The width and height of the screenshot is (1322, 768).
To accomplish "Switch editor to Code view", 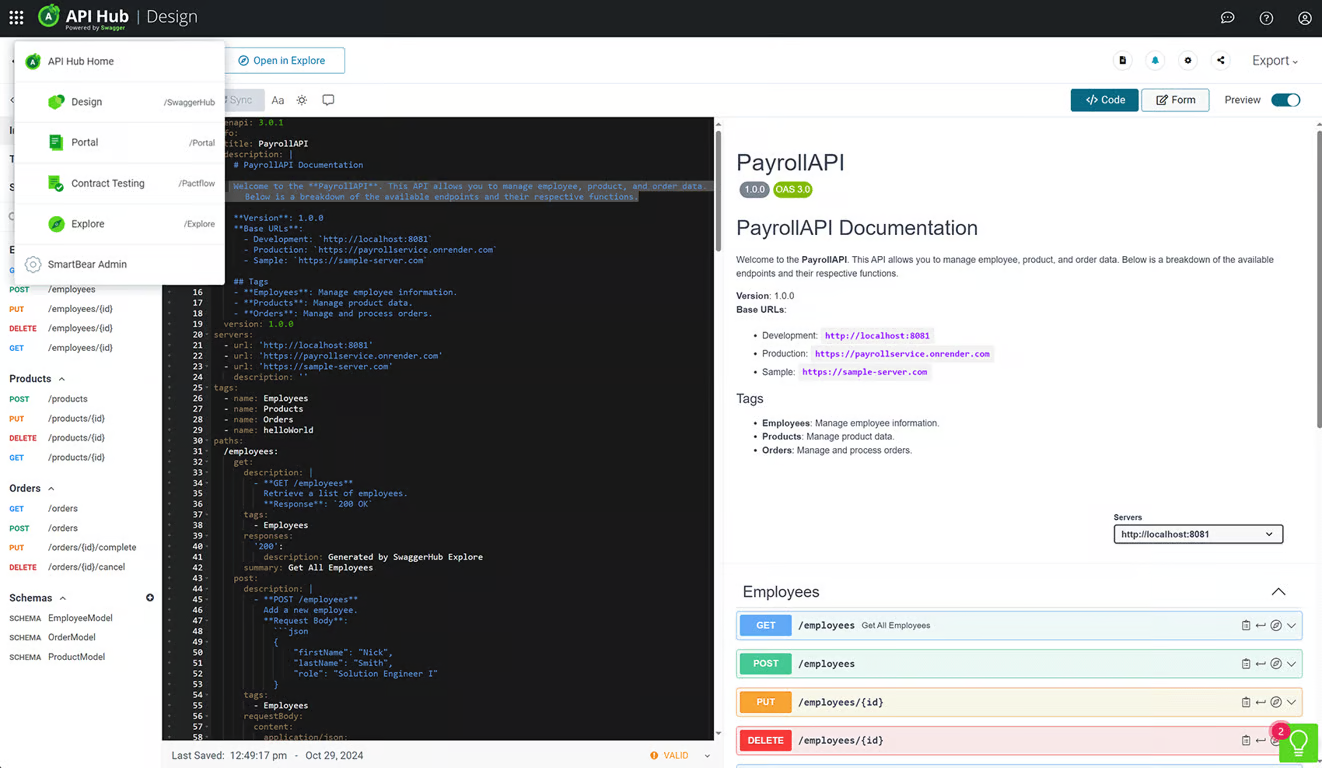I will pyautogui.click(x=1104, y=100).
